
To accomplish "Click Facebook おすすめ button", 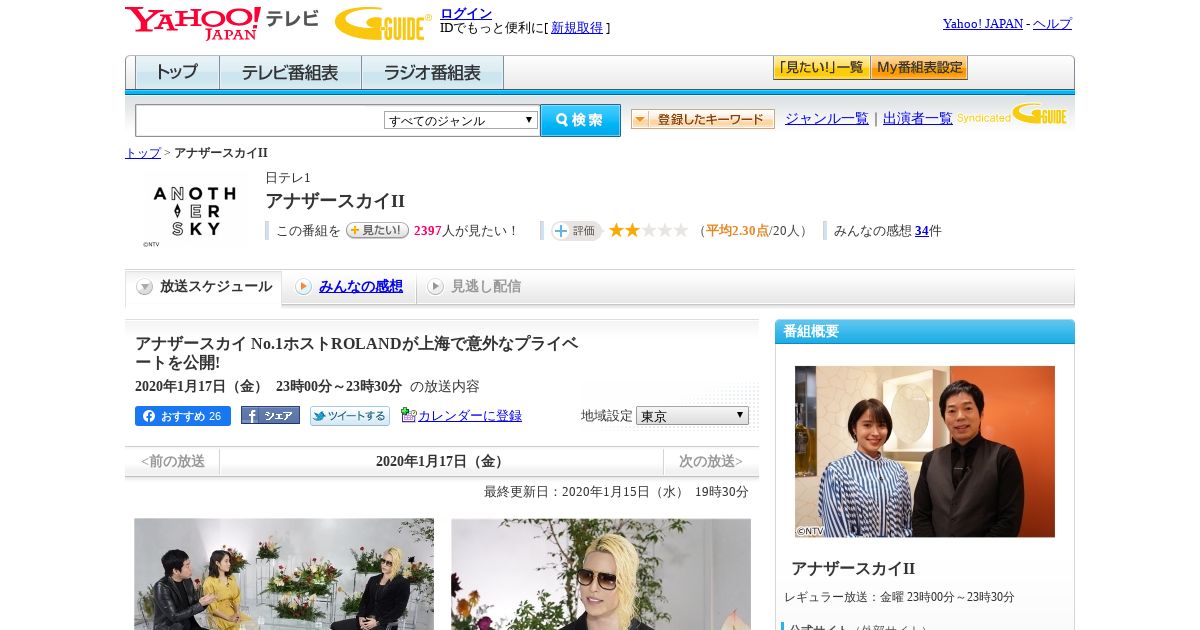I will point(183,416).
